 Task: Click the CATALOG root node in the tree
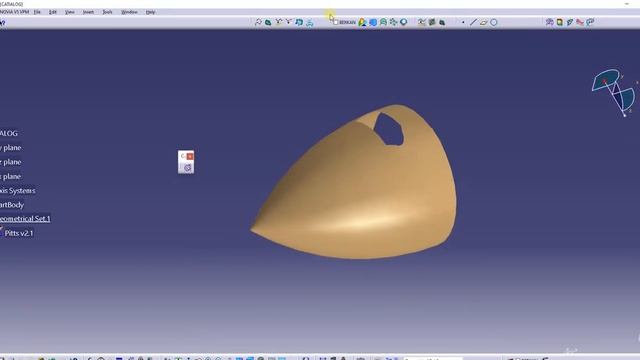9,133
